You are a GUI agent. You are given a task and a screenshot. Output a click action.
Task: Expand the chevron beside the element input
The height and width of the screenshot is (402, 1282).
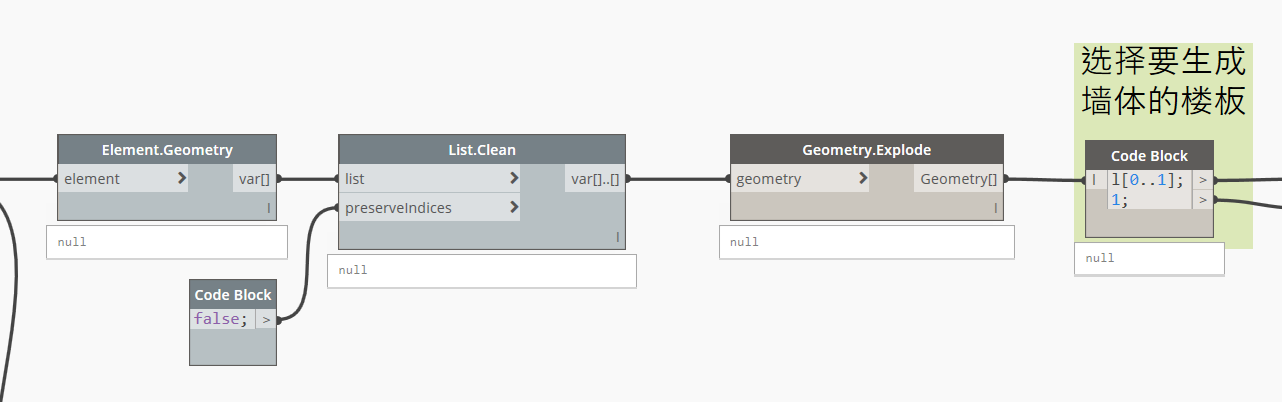click(x=181, y=179)
